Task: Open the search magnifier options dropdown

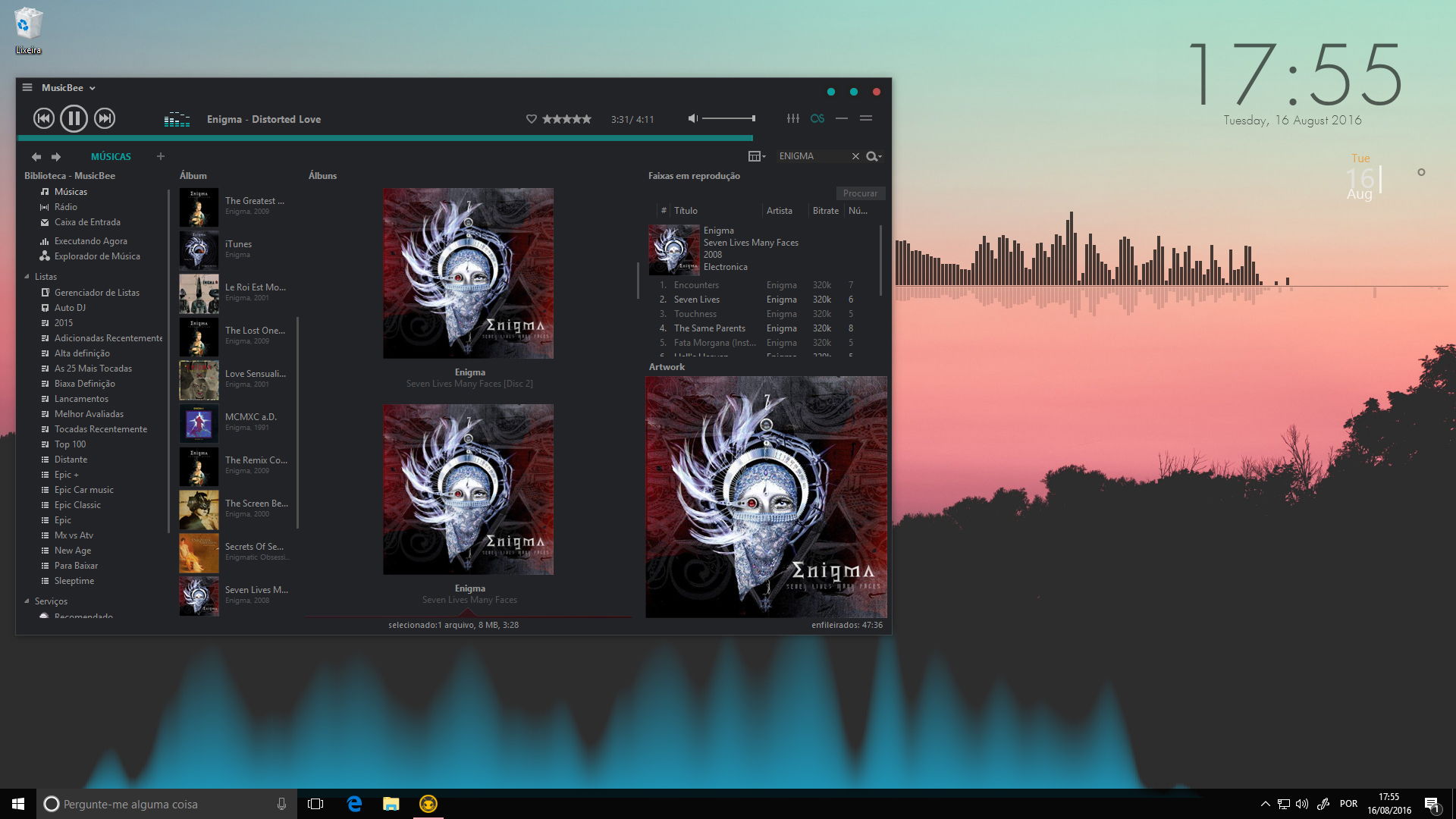Action: (x=874, y=156)
